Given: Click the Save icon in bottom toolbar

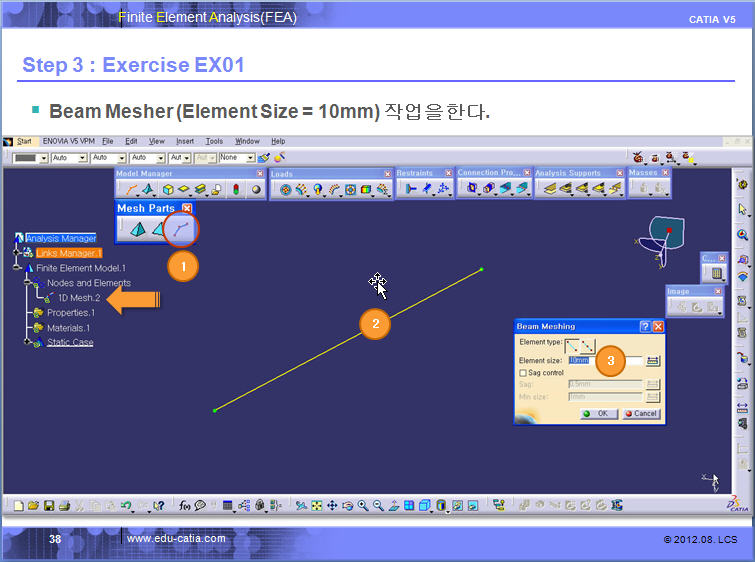Looking at the screenshot, I should 49,506.
